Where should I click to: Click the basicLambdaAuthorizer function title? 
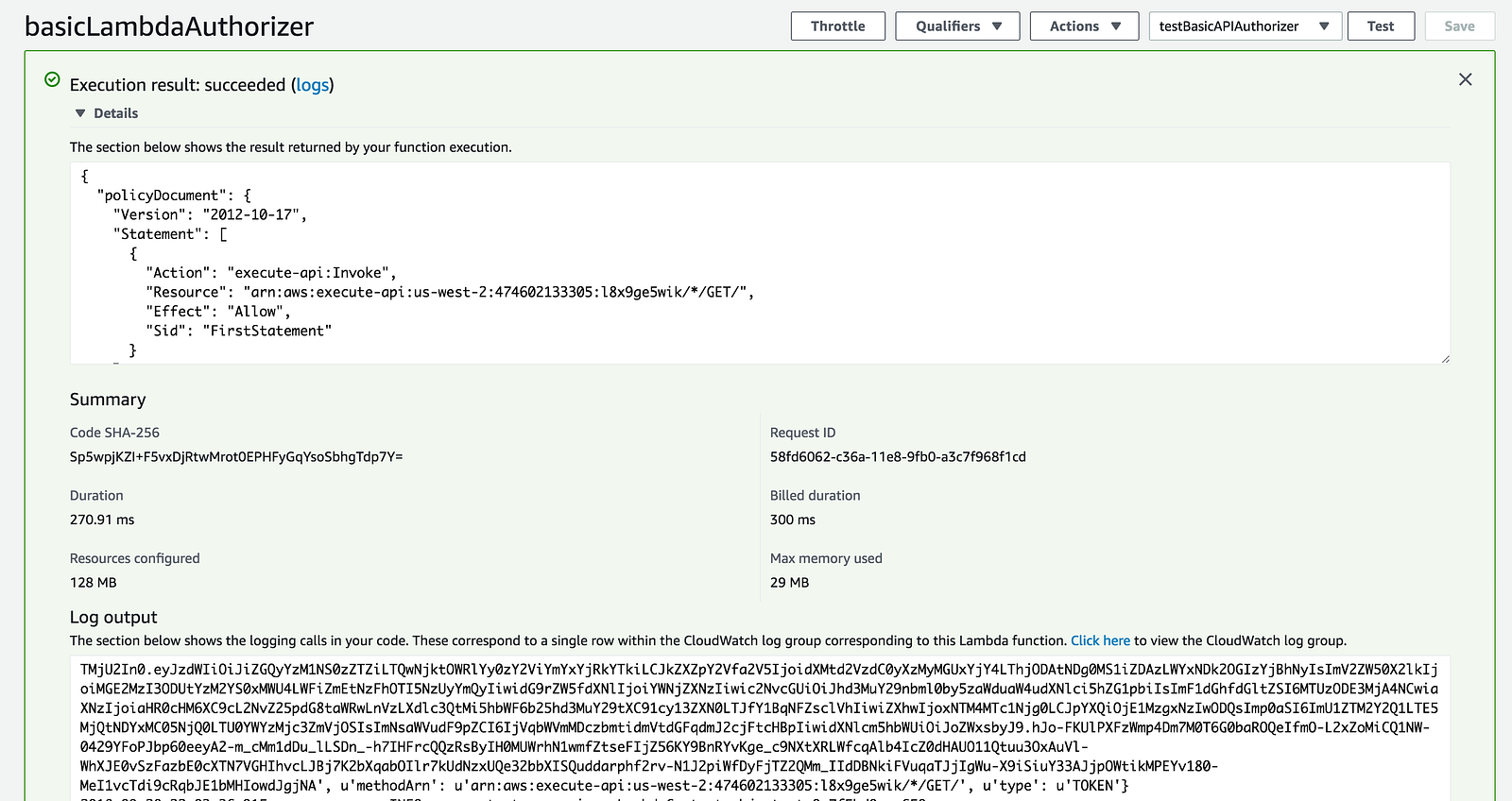pos(169,26)
